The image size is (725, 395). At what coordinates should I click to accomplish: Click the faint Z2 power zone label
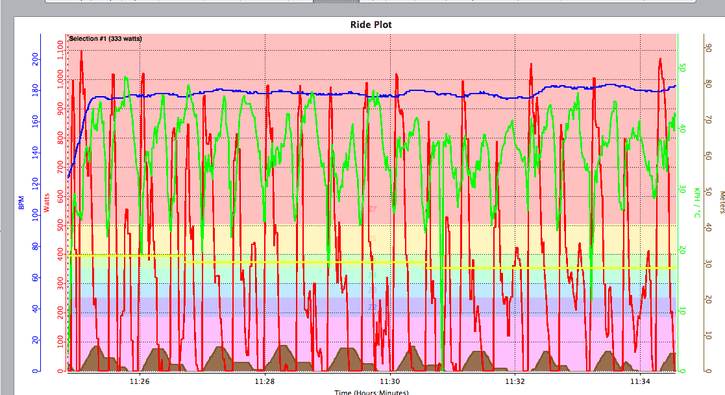point(373,307)
